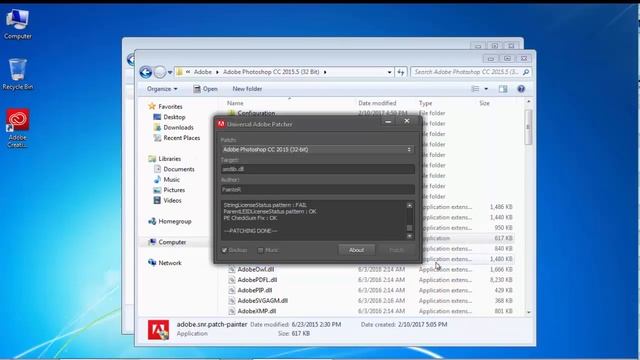Click the Homegroup icon in navigation pane
640x360 pixels.
152,221
